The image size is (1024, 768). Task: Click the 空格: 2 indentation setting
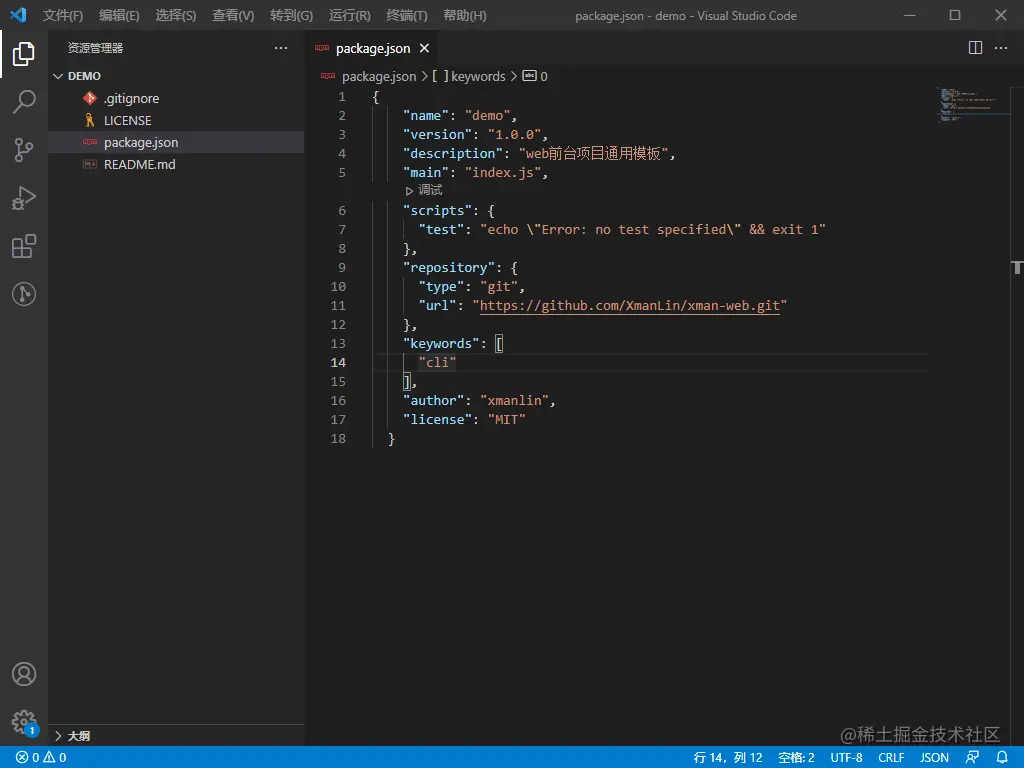(796, 757)
